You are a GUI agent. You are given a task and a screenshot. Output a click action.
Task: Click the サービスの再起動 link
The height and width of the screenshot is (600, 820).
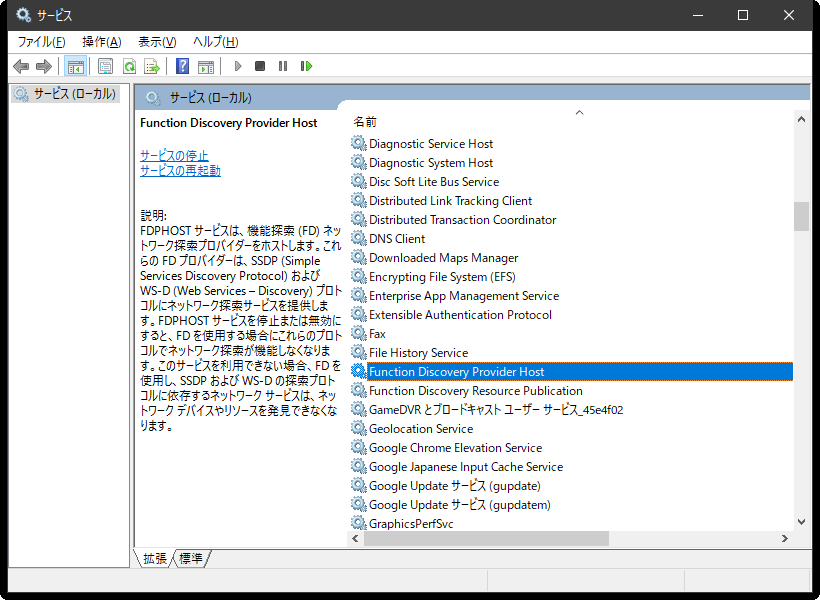[180, 171]
